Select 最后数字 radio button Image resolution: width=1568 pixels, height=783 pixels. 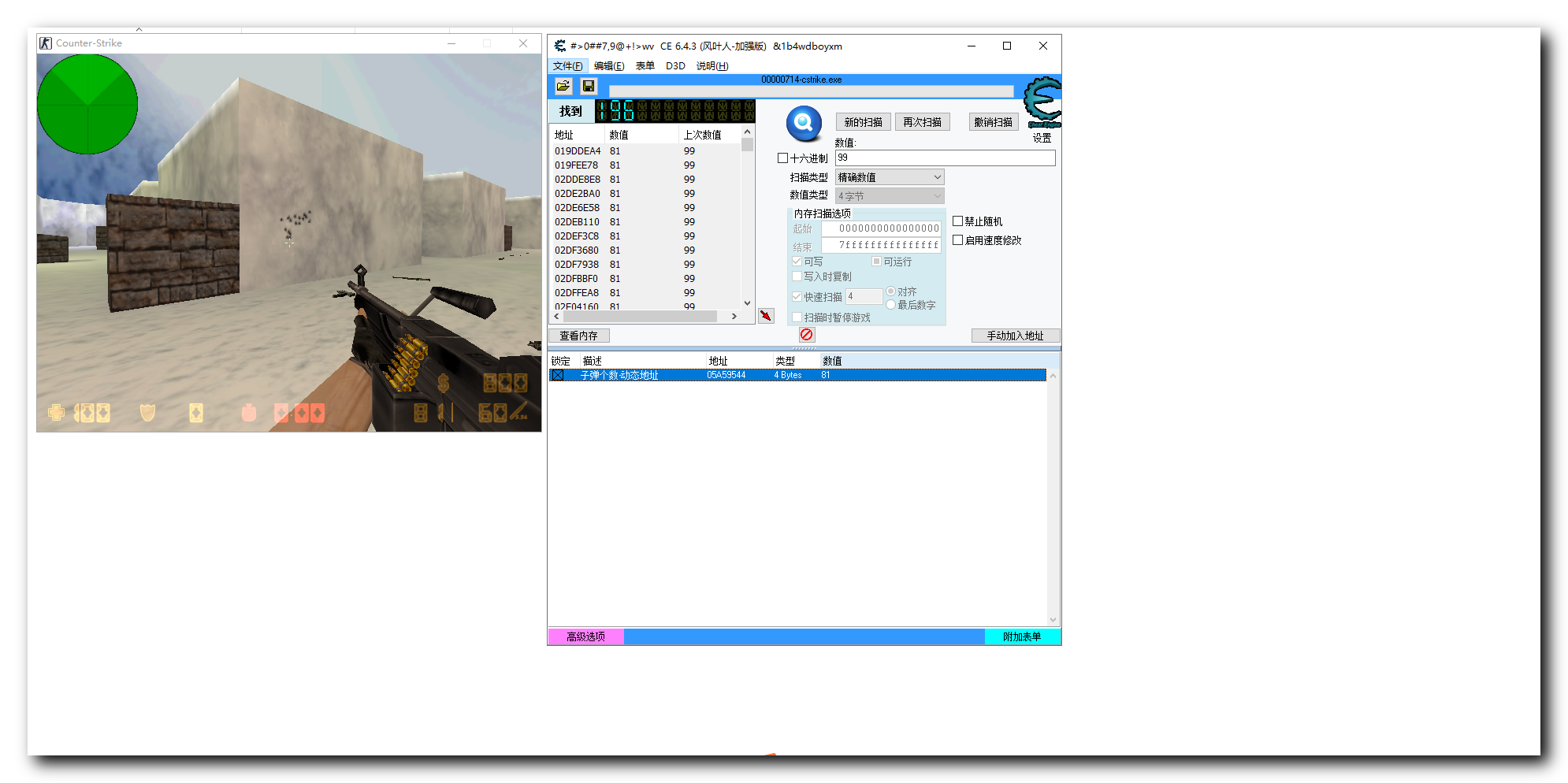coord(891,305)
